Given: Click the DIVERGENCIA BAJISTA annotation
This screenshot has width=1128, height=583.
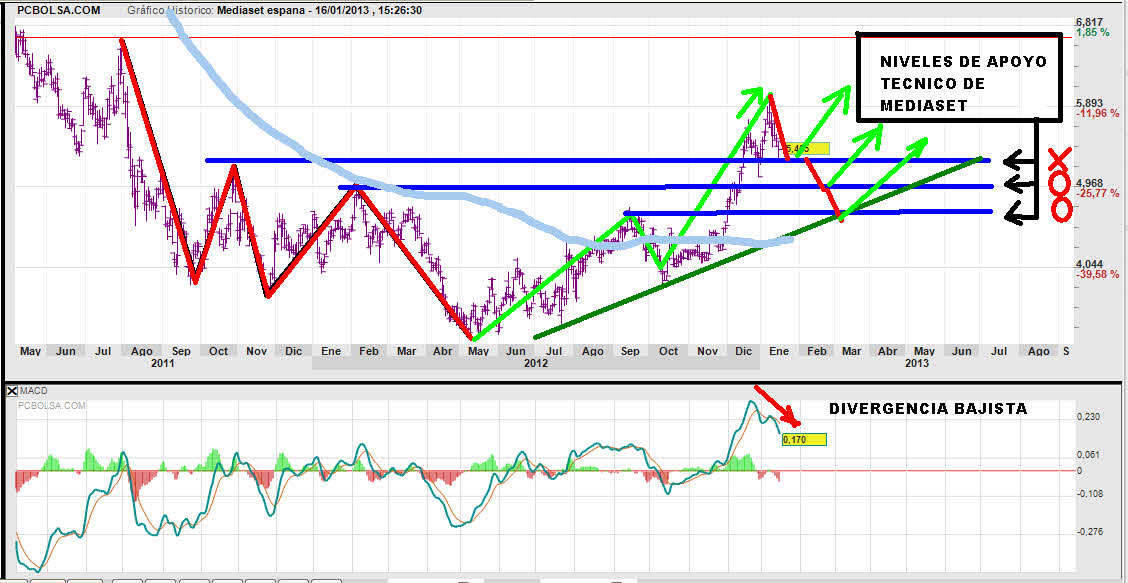Looking at the screenshot, I should click(x=928, y=410).
